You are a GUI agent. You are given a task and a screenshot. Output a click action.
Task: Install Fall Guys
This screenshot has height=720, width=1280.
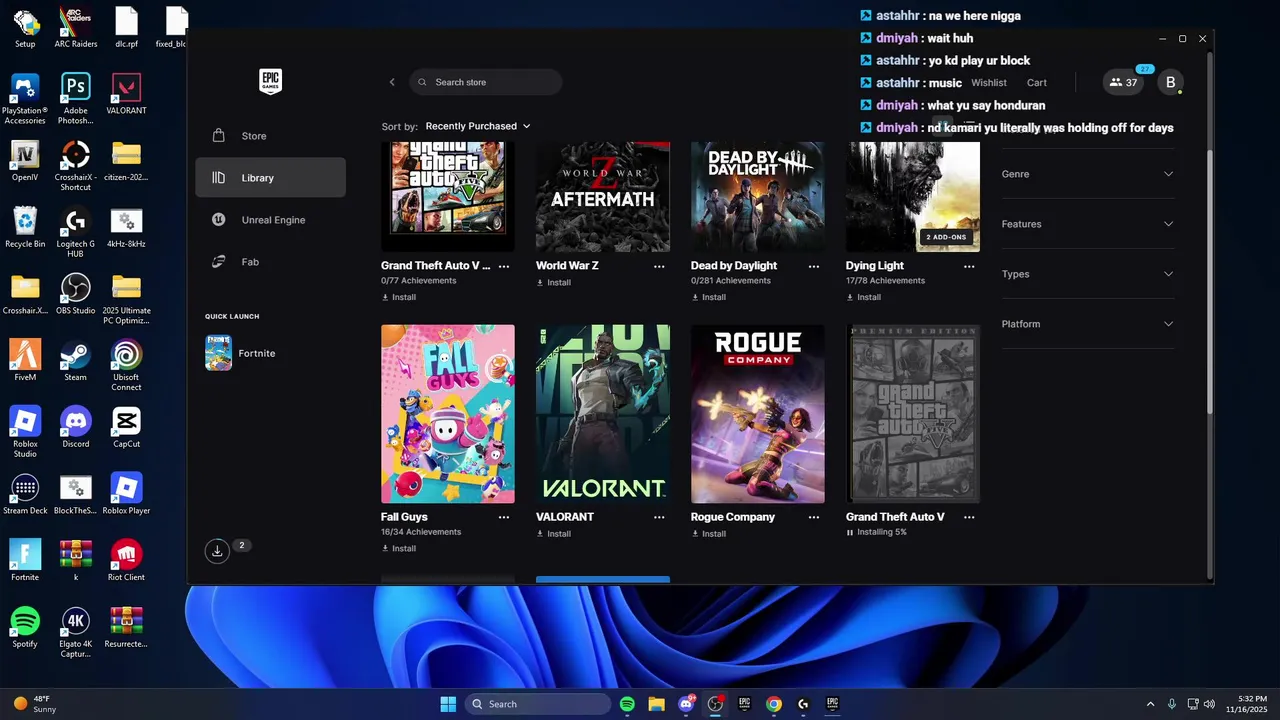[399, 549]
